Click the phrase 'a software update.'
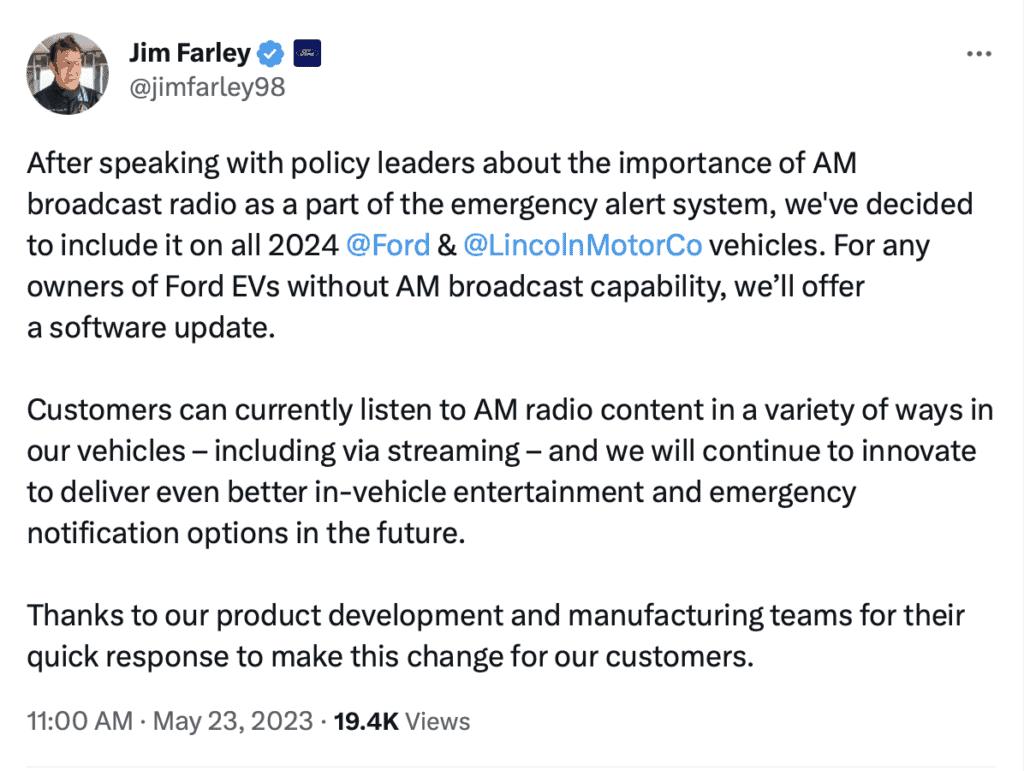1024x771 pixels. 150,328
